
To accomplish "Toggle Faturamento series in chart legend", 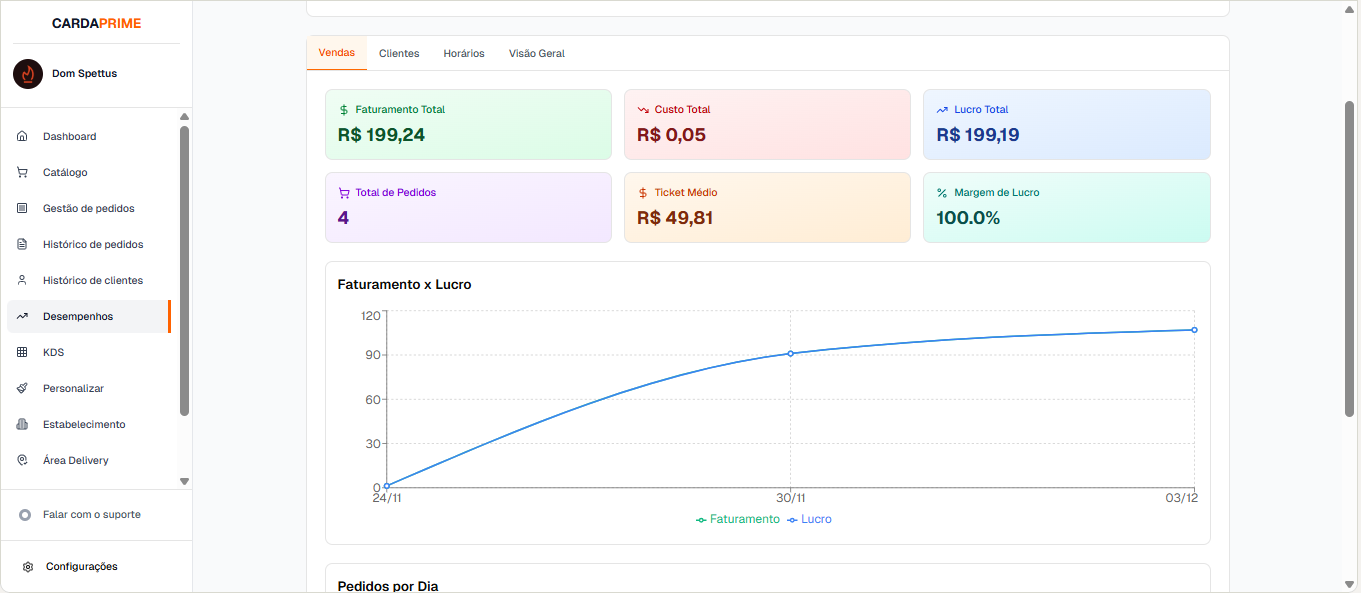I will click(738, 519).
